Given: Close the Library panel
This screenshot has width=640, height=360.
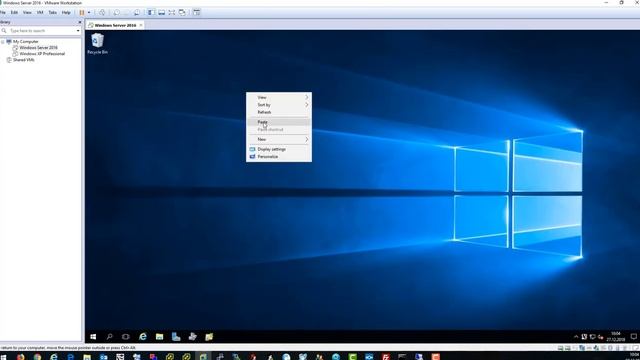Looking at the screenshot, I should pyautogui.click(x=80, y=22).
